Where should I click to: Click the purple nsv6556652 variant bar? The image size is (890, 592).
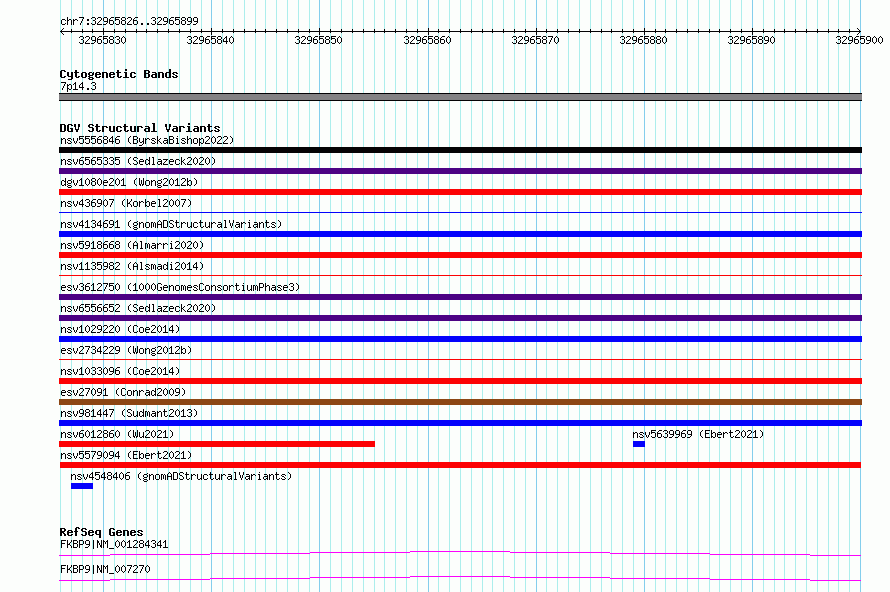(x=460, y=318)
